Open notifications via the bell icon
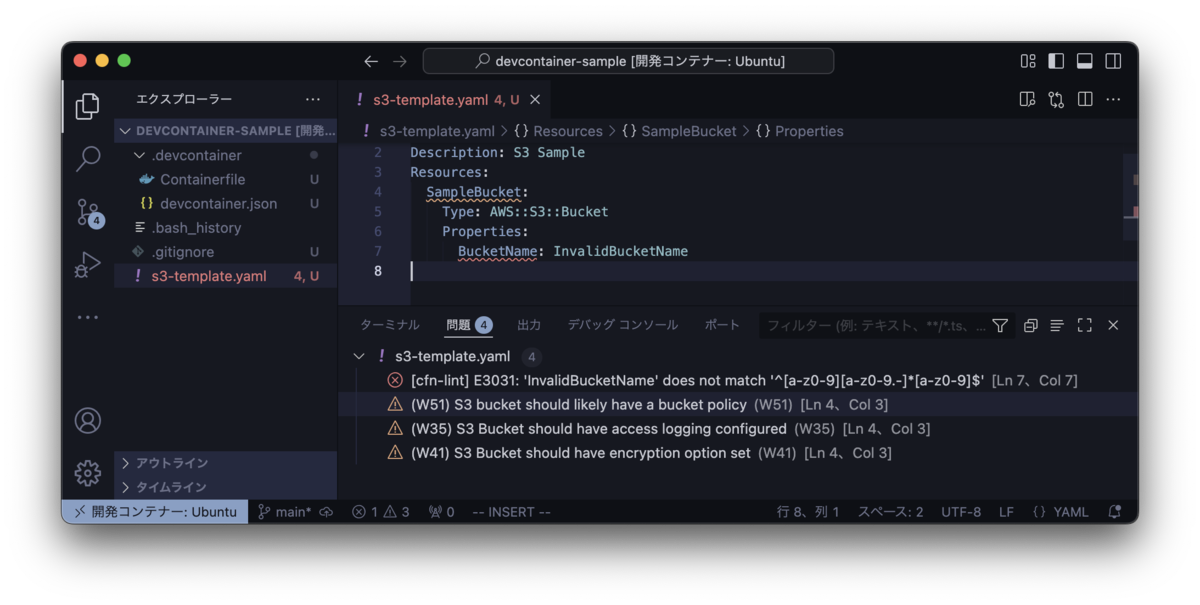This screenshot has width=1200, height=605. [1114, 511]
